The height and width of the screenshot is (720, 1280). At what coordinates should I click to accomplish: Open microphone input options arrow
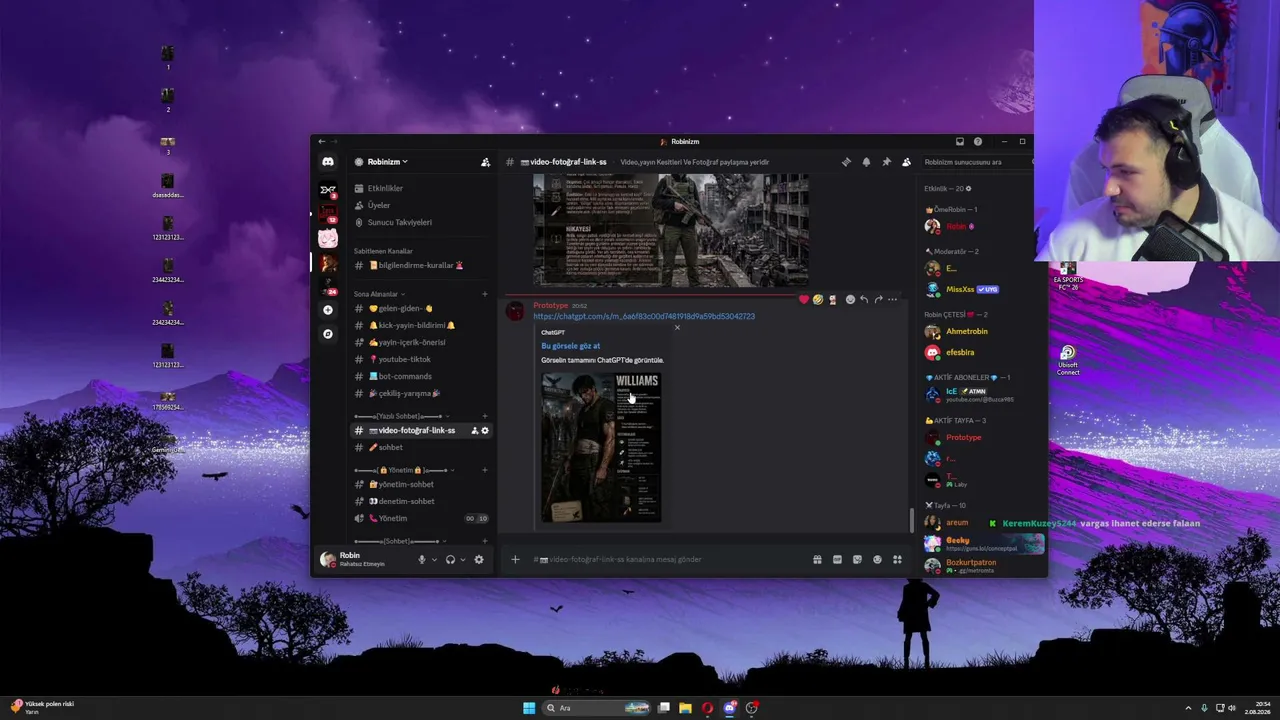(434, 560)
